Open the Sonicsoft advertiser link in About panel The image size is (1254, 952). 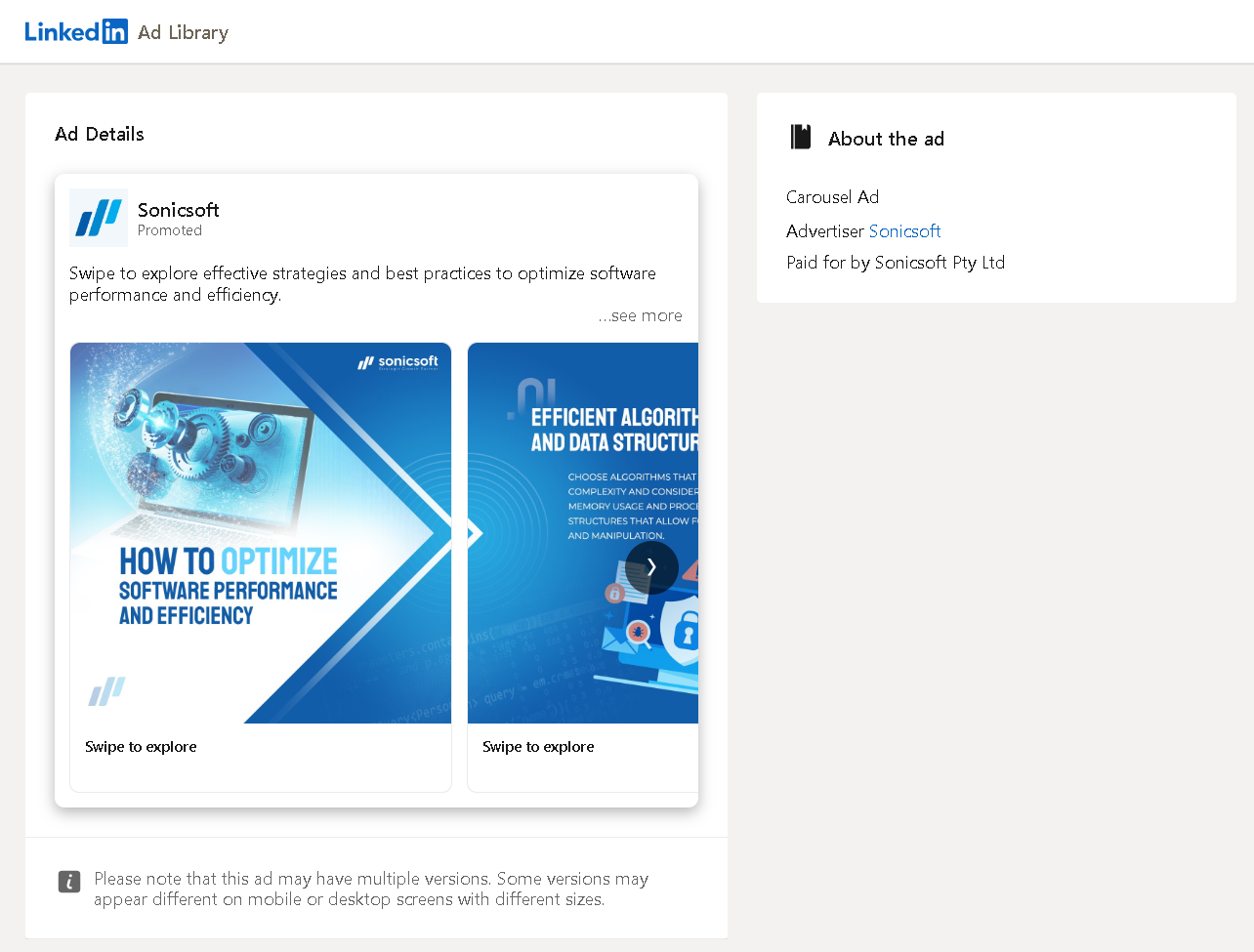[x=904, y=231]
